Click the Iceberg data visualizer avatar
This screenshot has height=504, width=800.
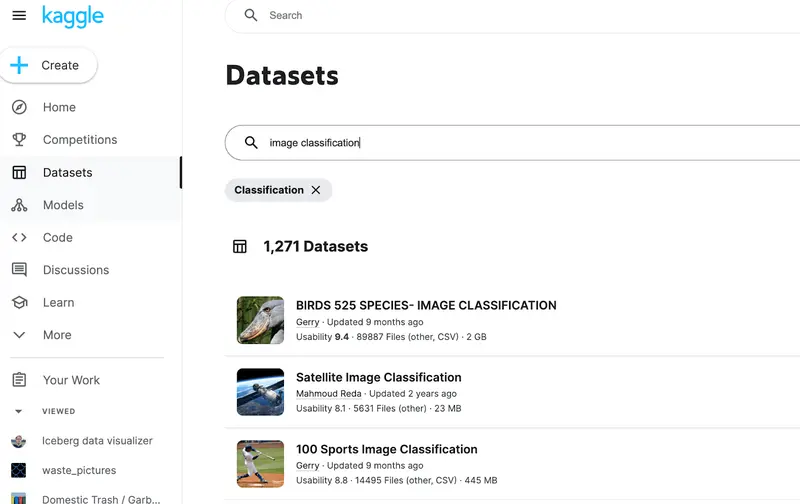18,441
